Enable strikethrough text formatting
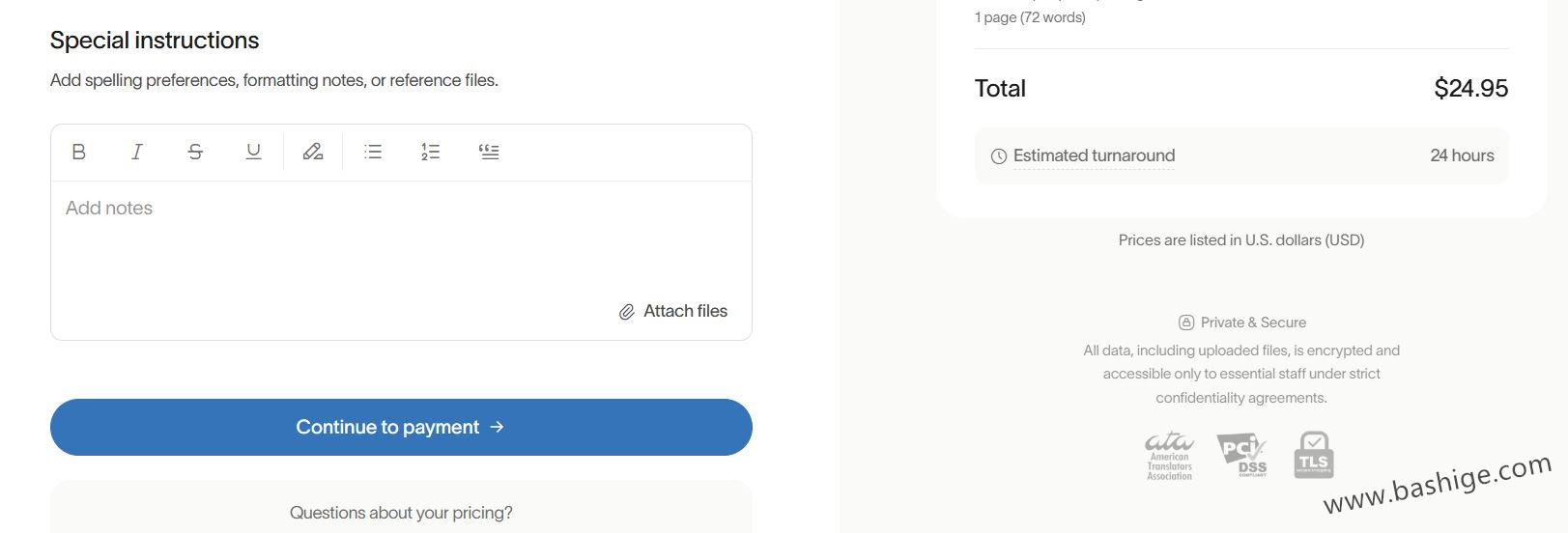 [195, 152]
